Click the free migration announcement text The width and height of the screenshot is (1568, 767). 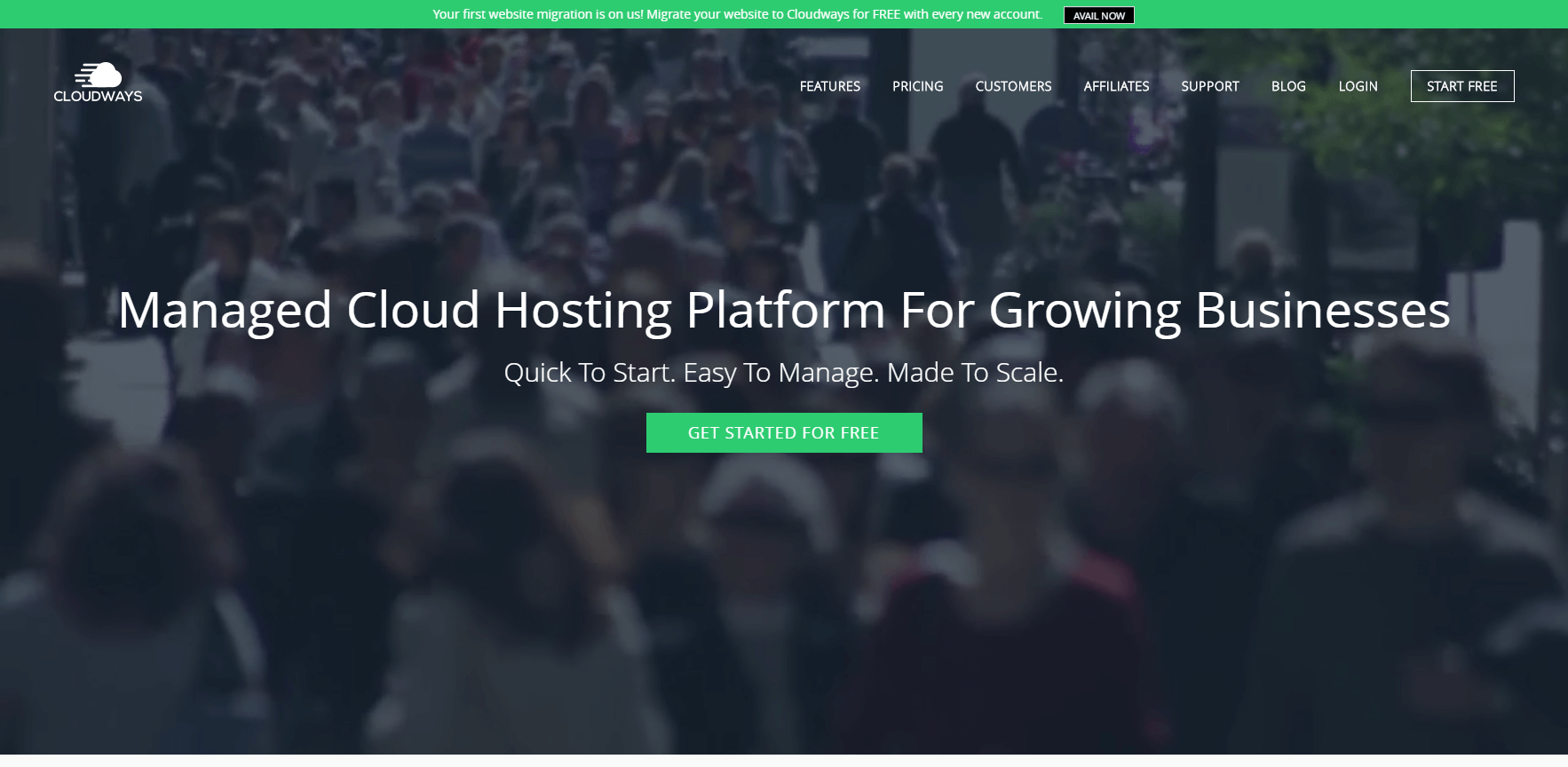point(738,14)
